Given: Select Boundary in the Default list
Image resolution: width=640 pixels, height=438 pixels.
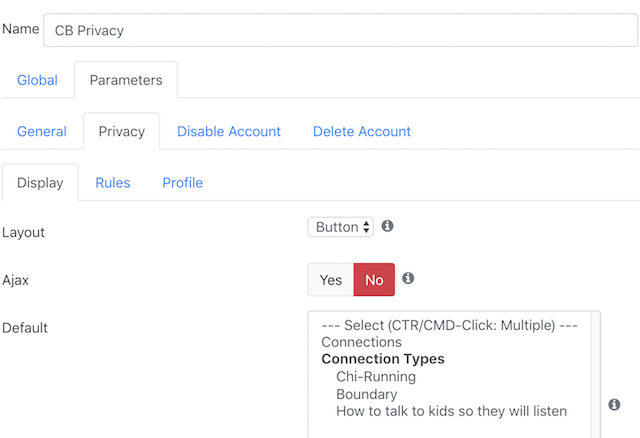Looking at the screenshot, I should (367, 394).
